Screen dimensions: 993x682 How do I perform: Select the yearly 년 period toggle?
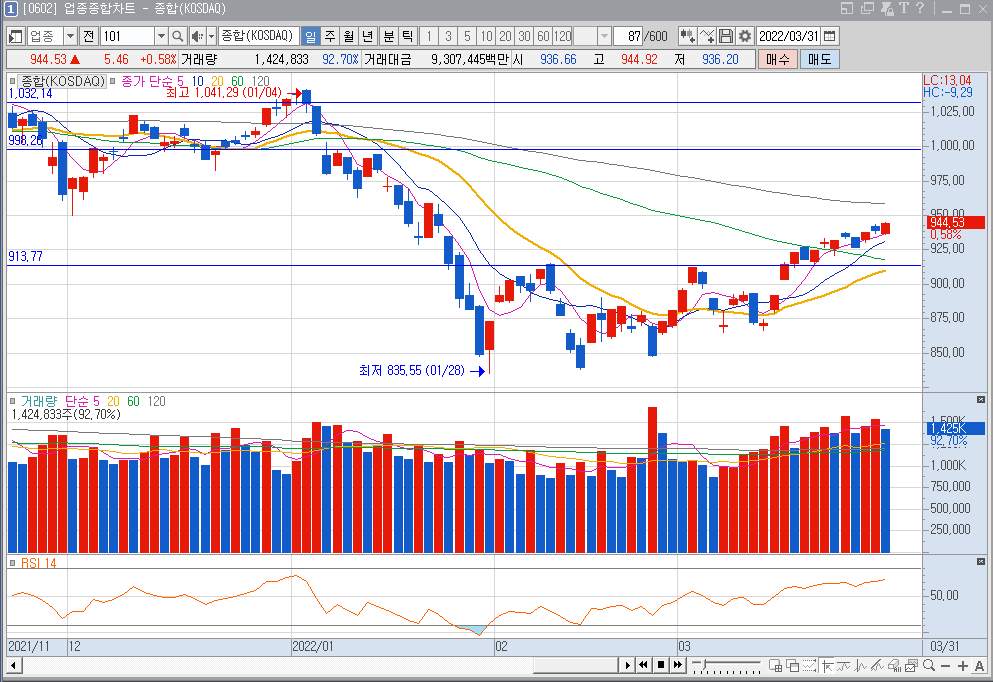tap(368, 36)
